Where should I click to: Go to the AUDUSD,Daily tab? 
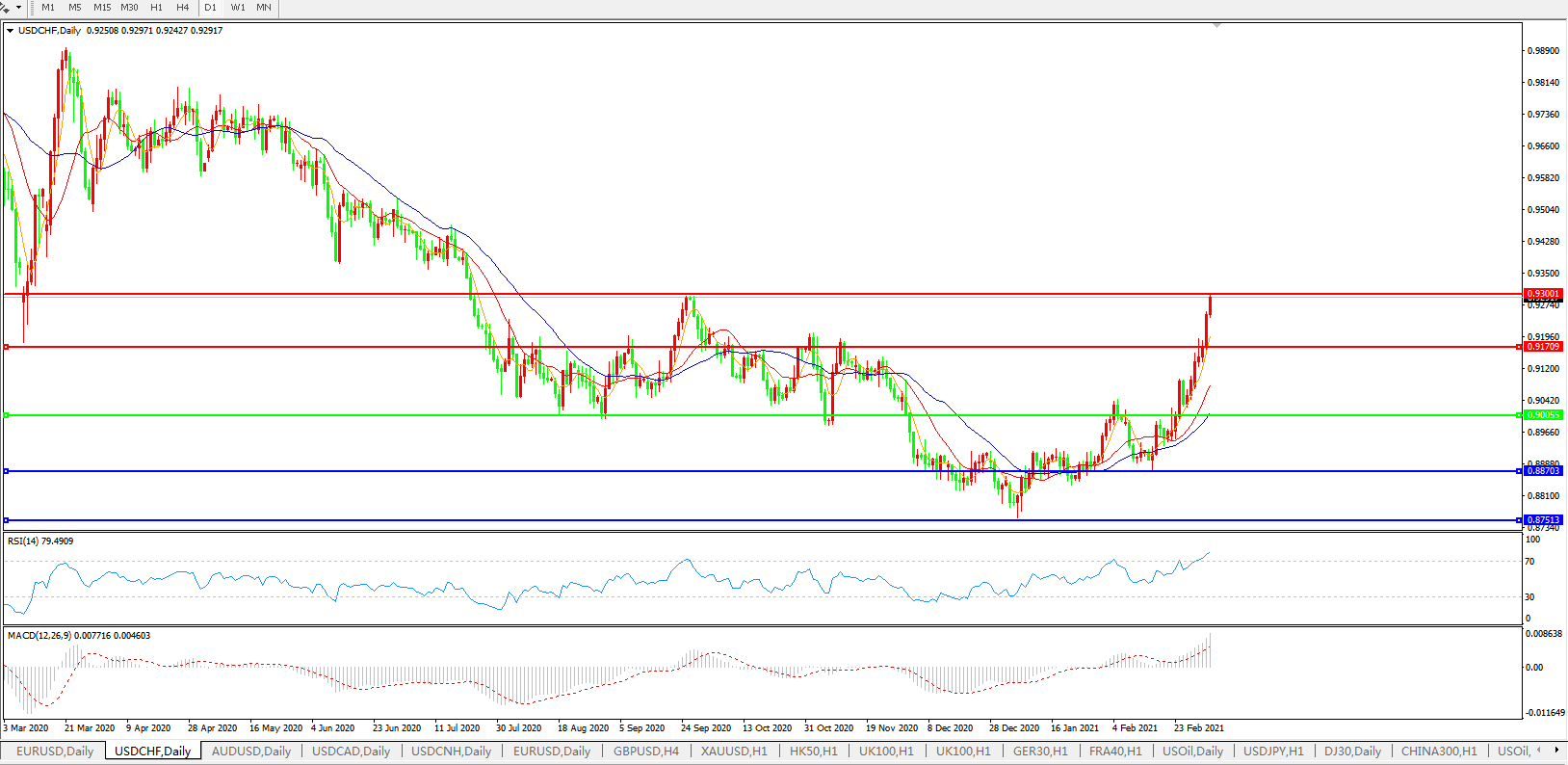(x=250, y=751)
